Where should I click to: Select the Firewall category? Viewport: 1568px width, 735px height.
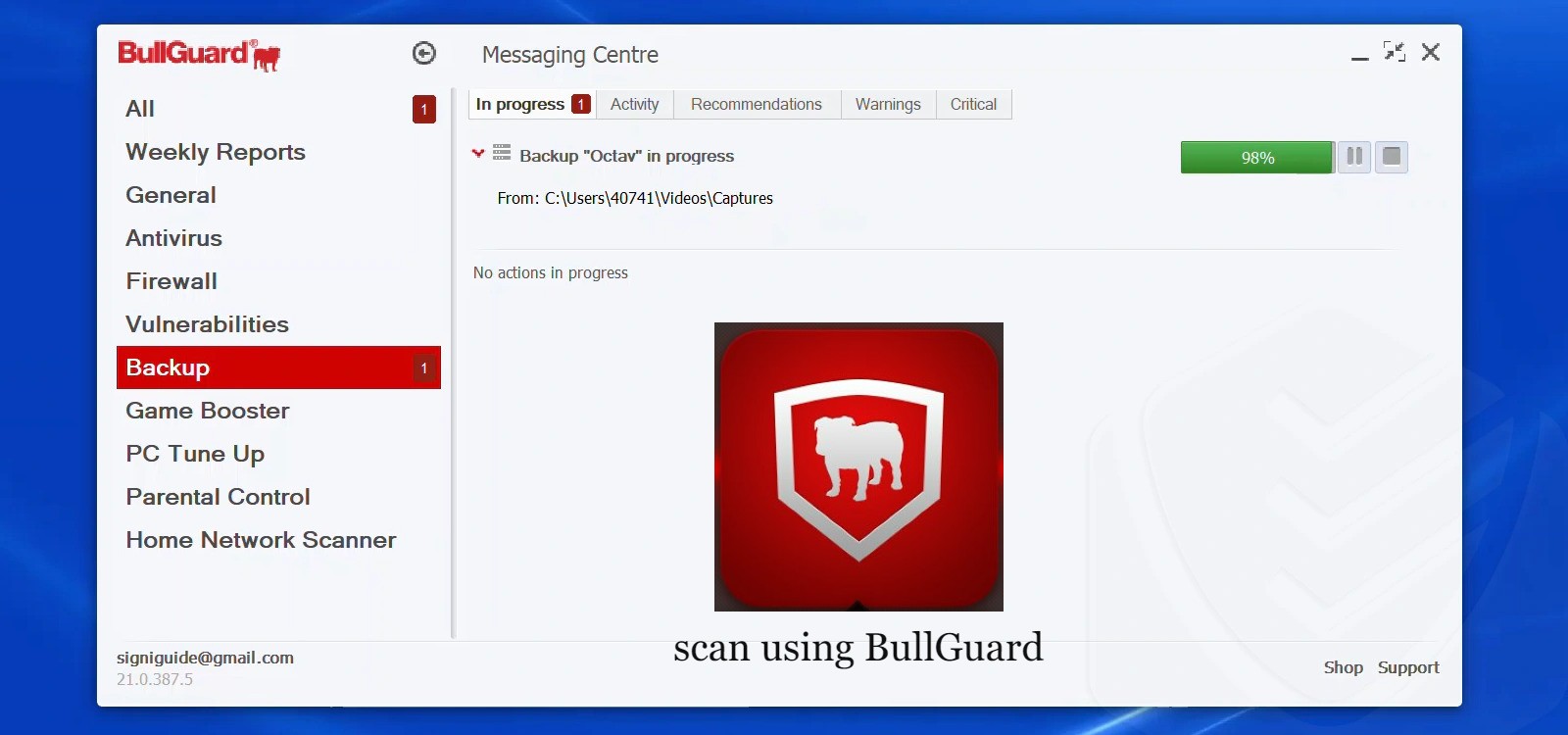click(x=278, y=281)
